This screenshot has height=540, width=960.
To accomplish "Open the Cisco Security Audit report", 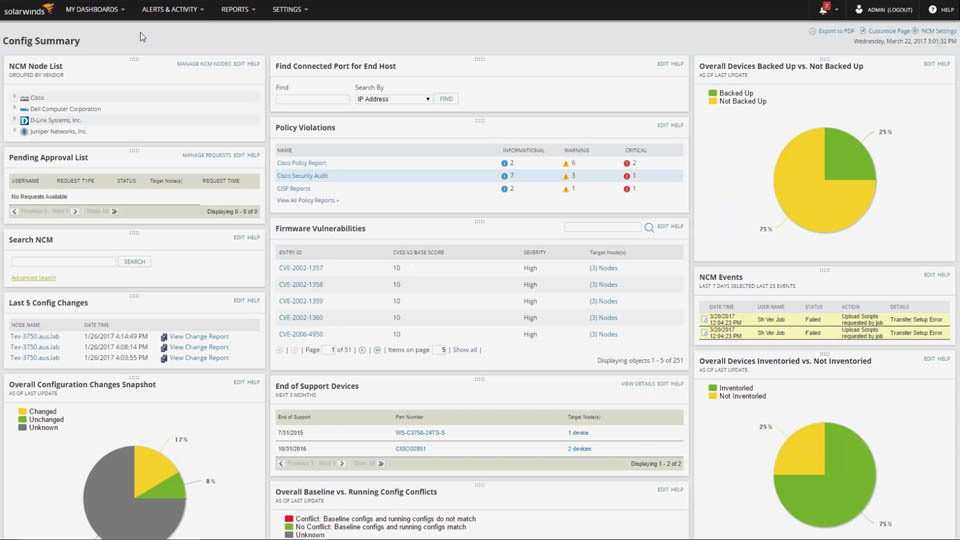I will (302, 176).
